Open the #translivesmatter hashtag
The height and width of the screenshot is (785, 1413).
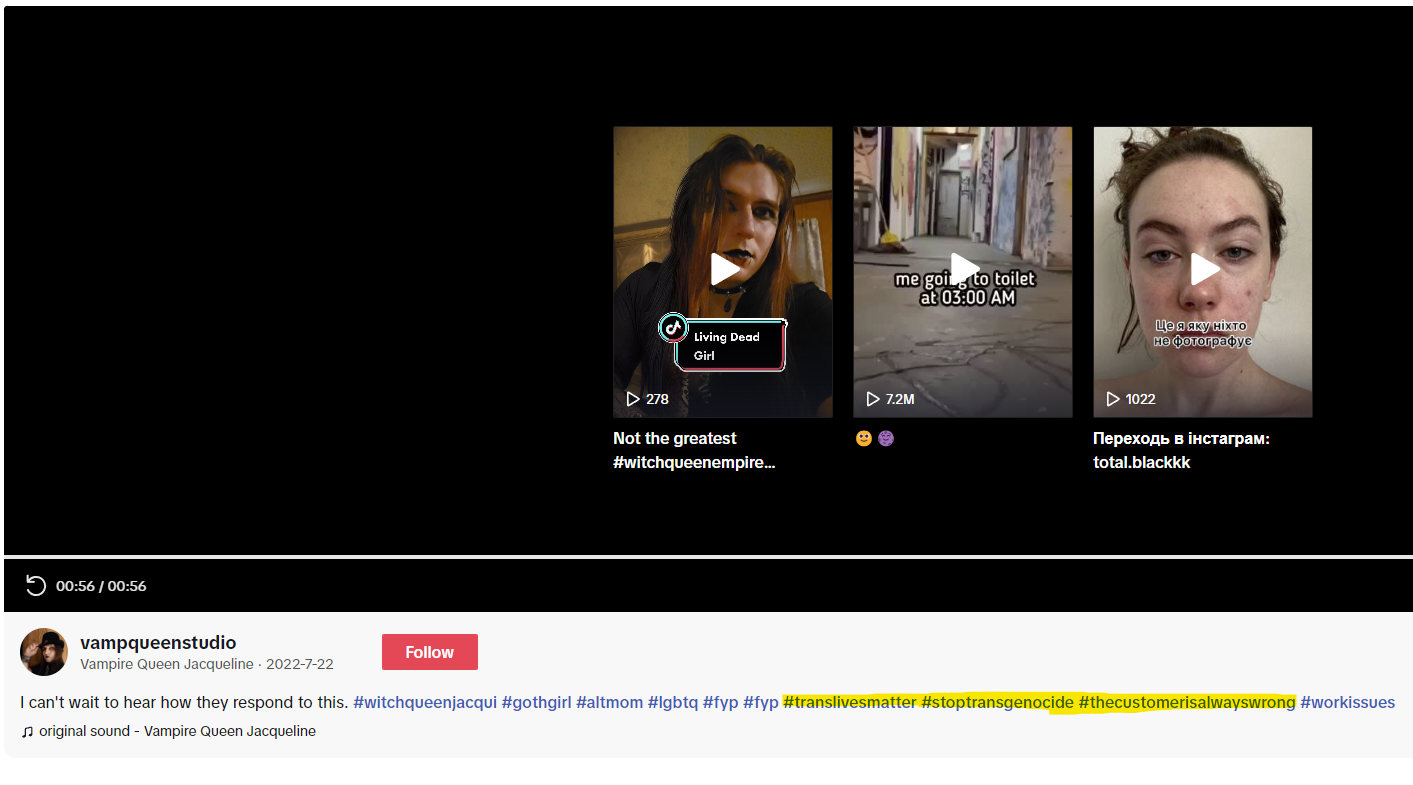[850, 702]
